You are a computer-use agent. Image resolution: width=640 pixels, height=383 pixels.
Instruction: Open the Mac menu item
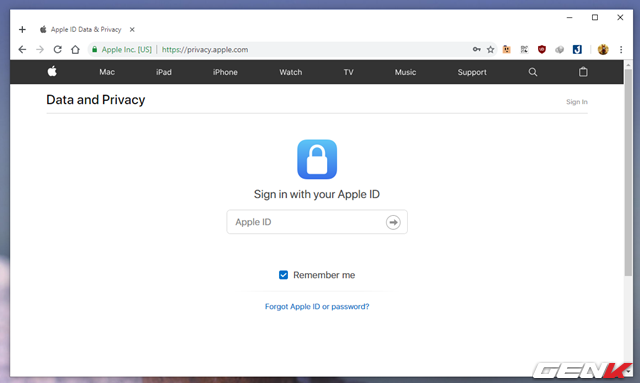click(x=107, y=72)
